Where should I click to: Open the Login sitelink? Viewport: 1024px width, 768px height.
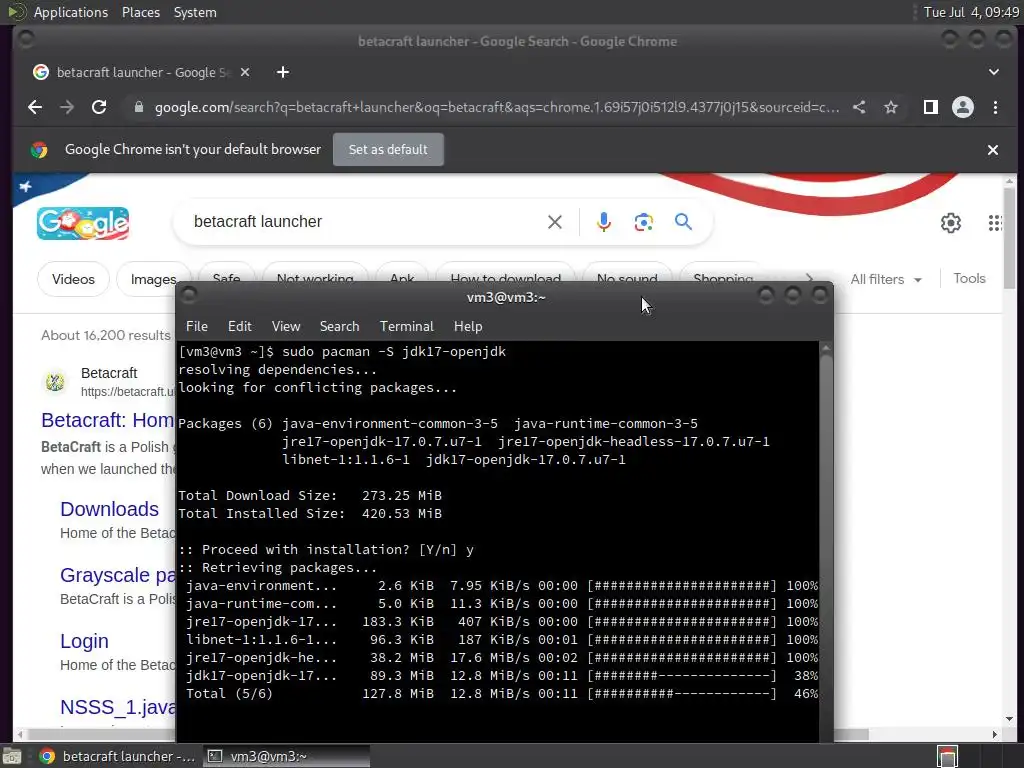[84, 641]
